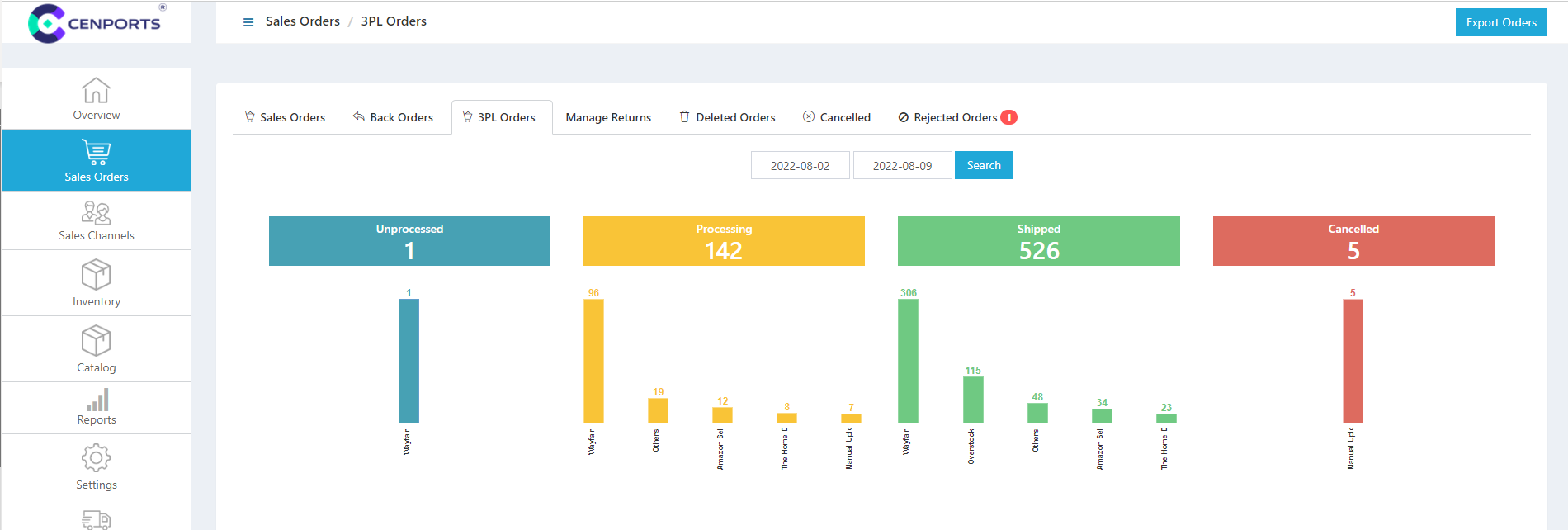The image size is (1568, 530).
Task: Click the Cancelled Manual Upload bar showing 5
Action: (1353, 361)
